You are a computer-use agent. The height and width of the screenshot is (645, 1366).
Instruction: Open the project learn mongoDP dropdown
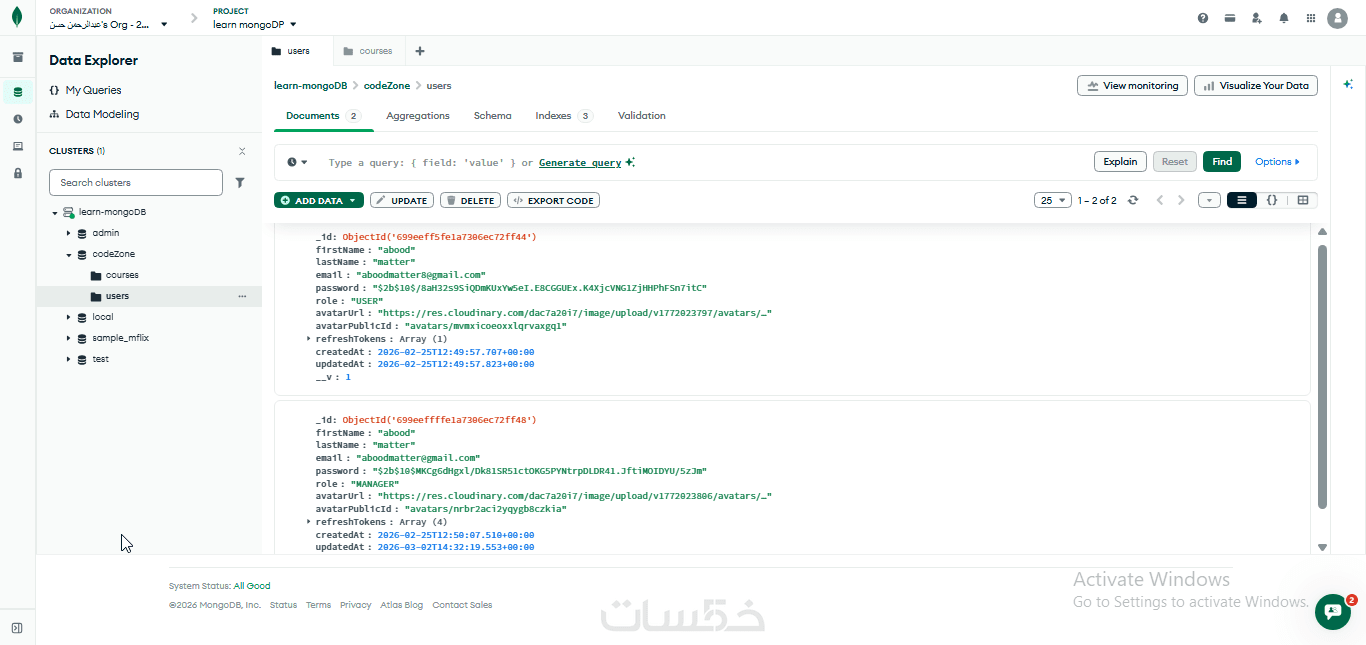[255, 24]
